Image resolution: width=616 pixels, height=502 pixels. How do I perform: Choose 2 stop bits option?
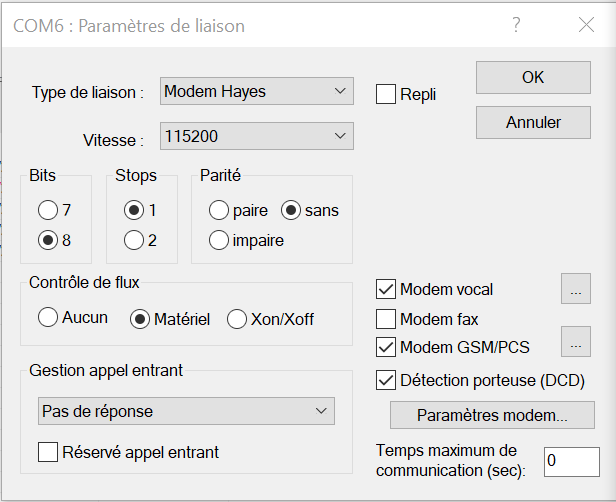[133, 240]
